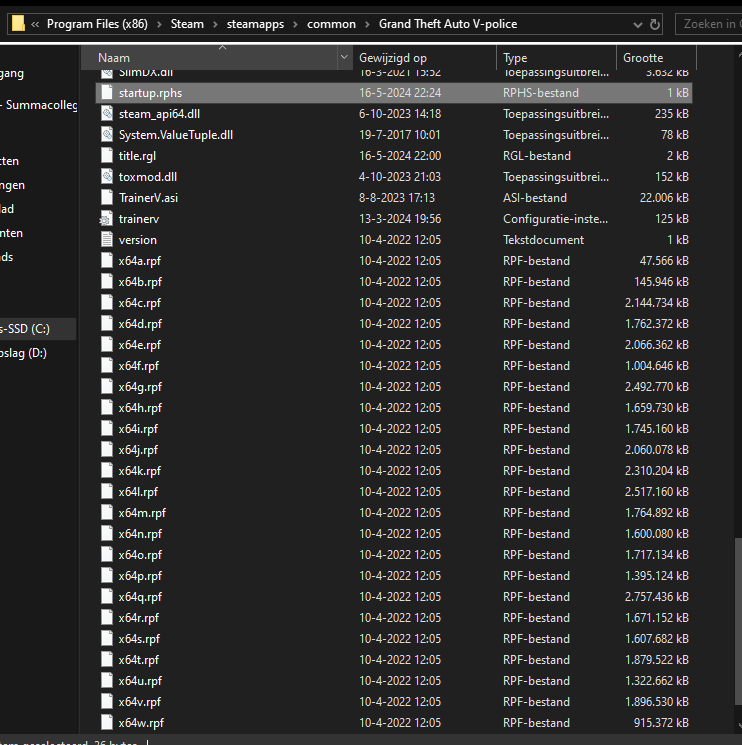Select the System.ValueTuple.dll file icon
The width and height of the screenshot is (742, 745).
tap(108, 135)
